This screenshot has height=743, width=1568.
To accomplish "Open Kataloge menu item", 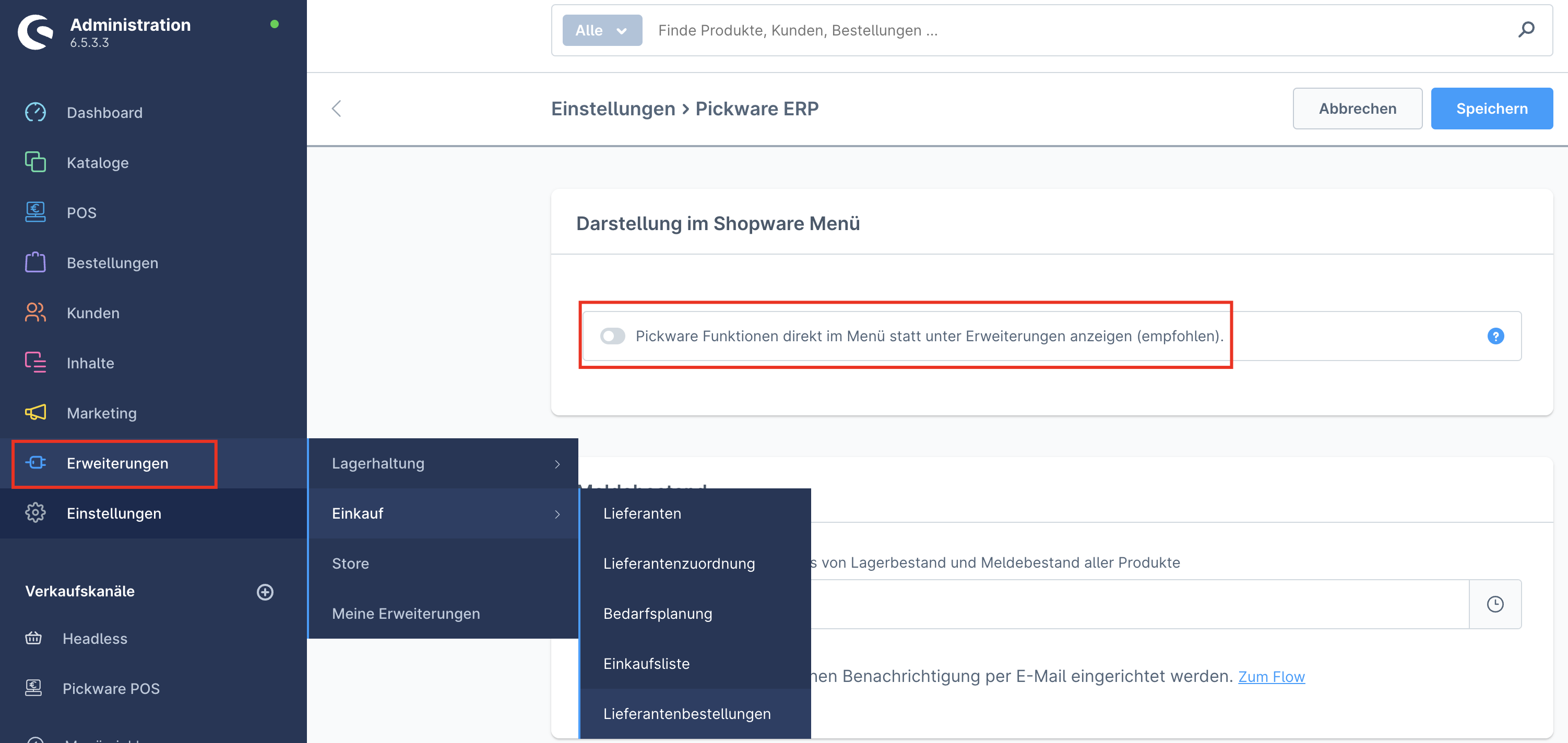I will (98, 162).
